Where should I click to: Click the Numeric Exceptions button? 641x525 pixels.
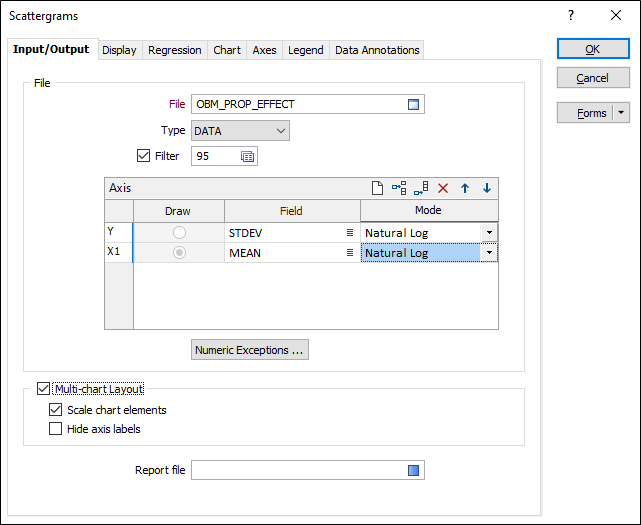250,350
